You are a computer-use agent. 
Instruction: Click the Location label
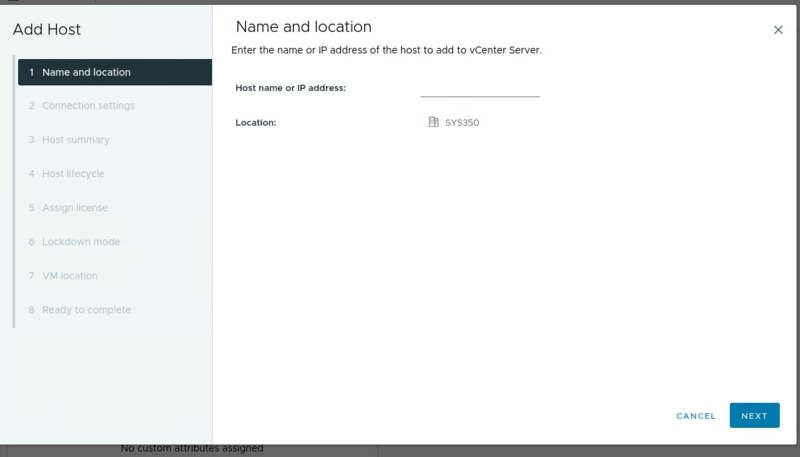click(256, 122)
